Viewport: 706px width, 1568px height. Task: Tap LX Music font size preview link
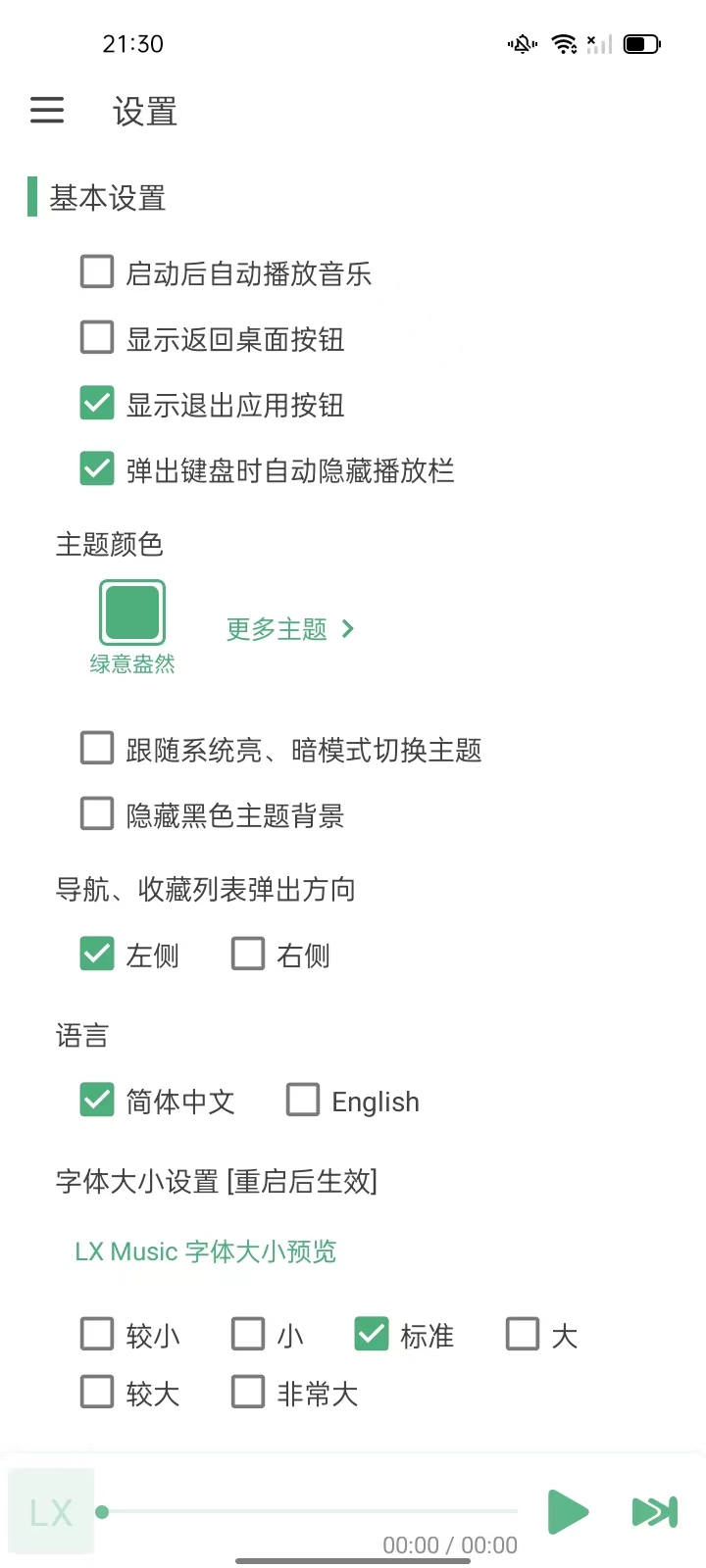click(x=206, y=1251)
